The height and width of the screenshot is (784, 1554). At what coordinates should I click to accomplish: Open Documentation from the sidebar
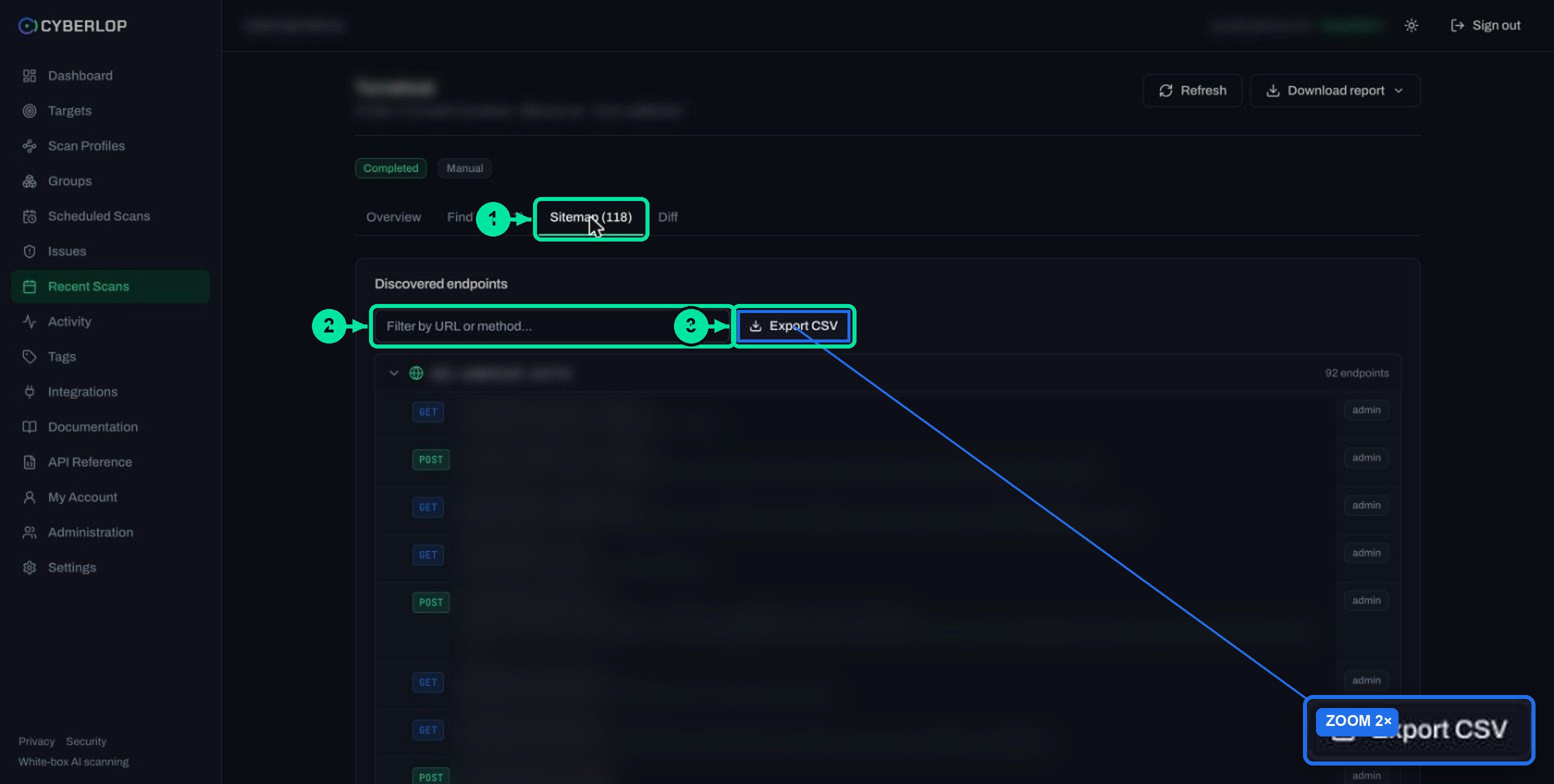(x=110, y=426)
